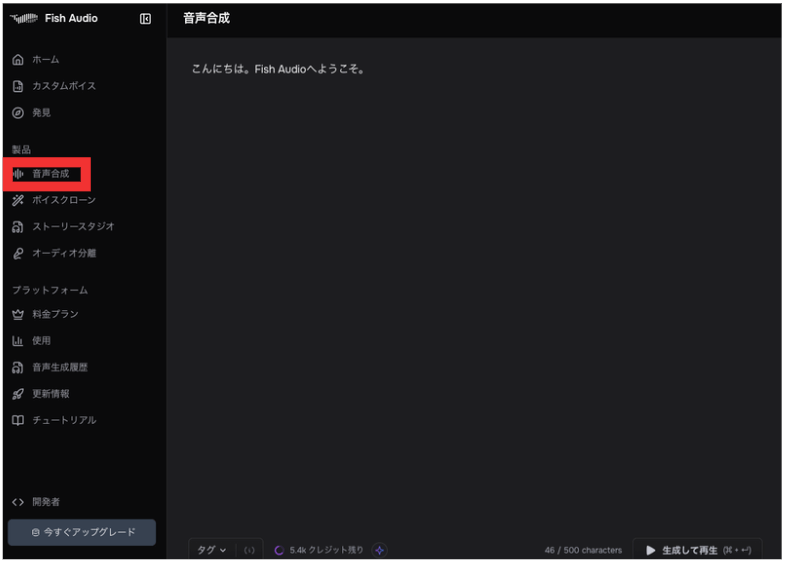This screenshot has height=562, width=785.
Task: Click the Fish Audio logo
Action: coord(54,19)
